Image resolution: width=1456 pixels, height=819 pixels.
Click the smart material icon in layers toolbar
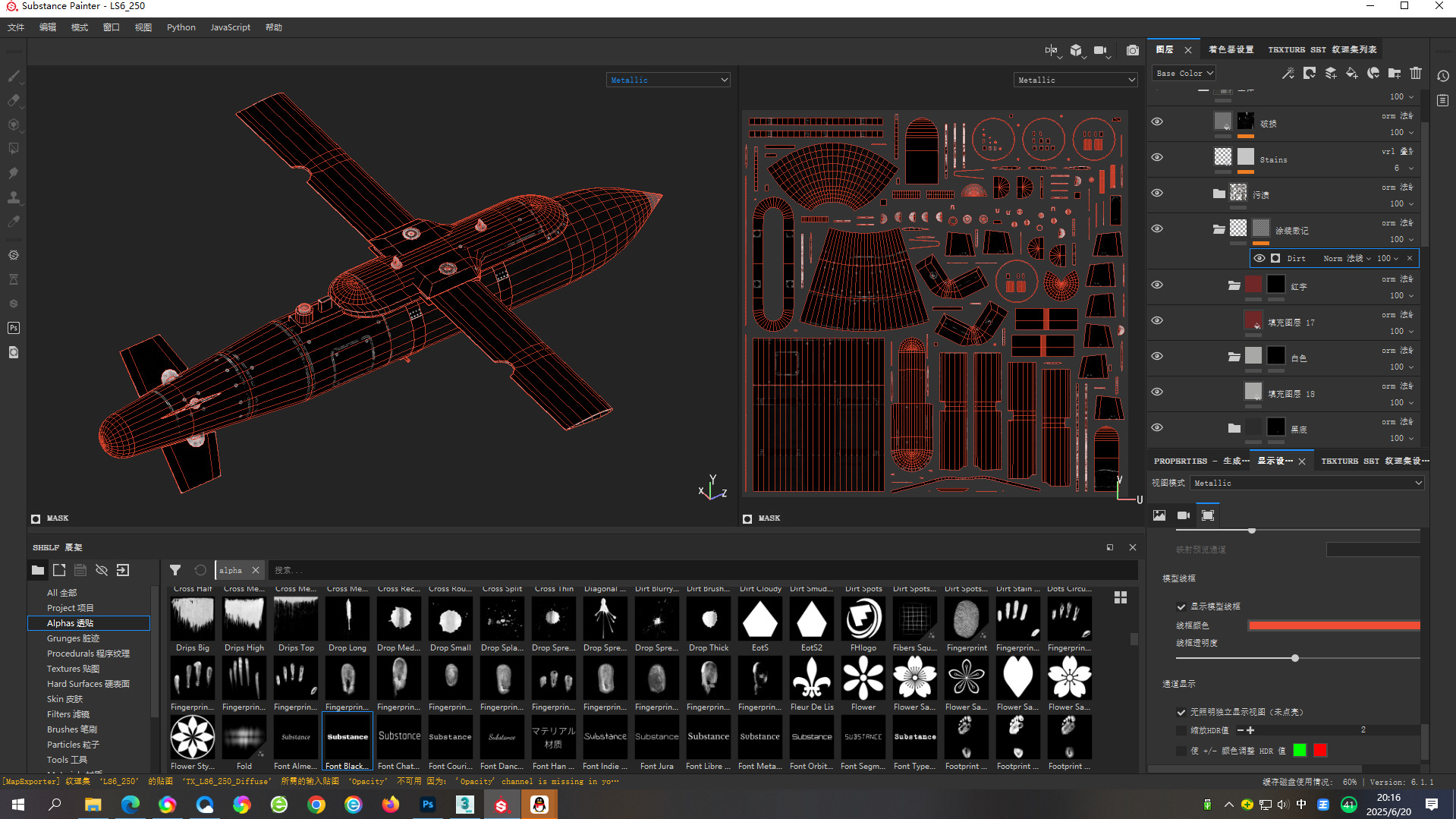[x=1373, y=74]
